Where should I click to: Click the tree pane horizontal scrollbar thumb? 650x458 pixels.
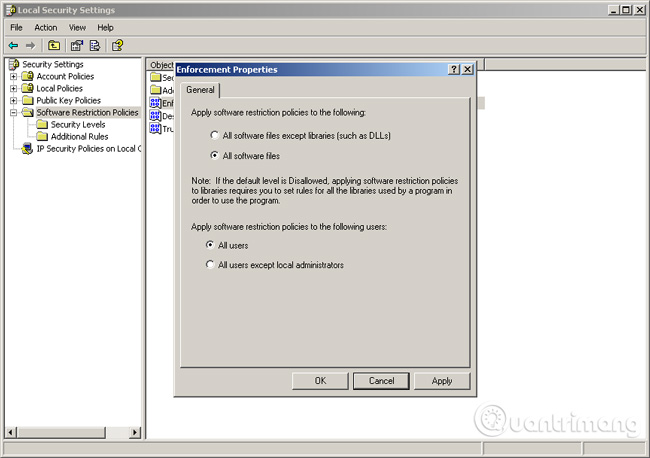pos(61,432)
